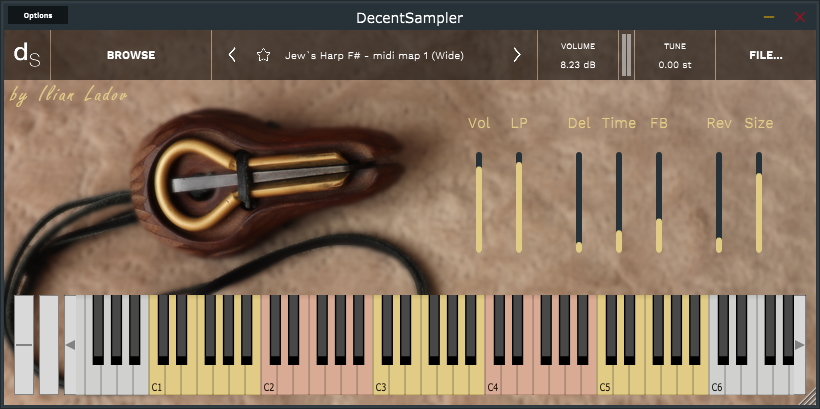Adjust the delay Time slider
The width and height of the screenshot is (820, 409).
coord(619,202)
